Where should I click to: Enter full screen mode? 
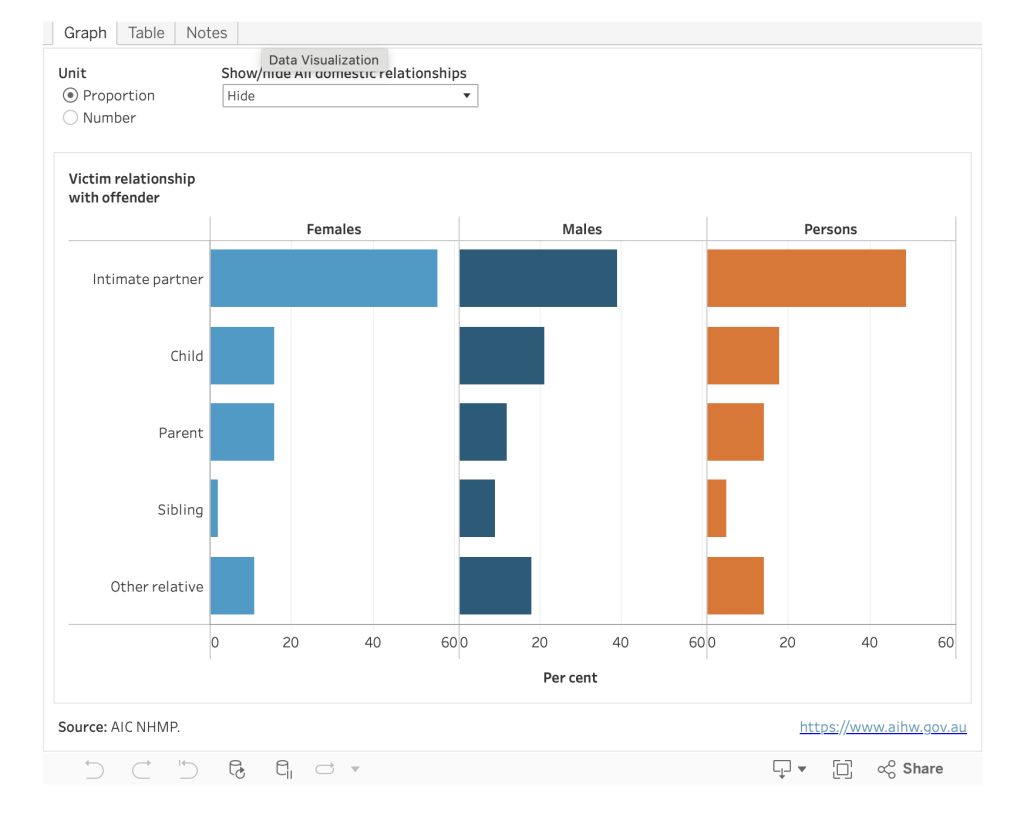pos(842,769)
